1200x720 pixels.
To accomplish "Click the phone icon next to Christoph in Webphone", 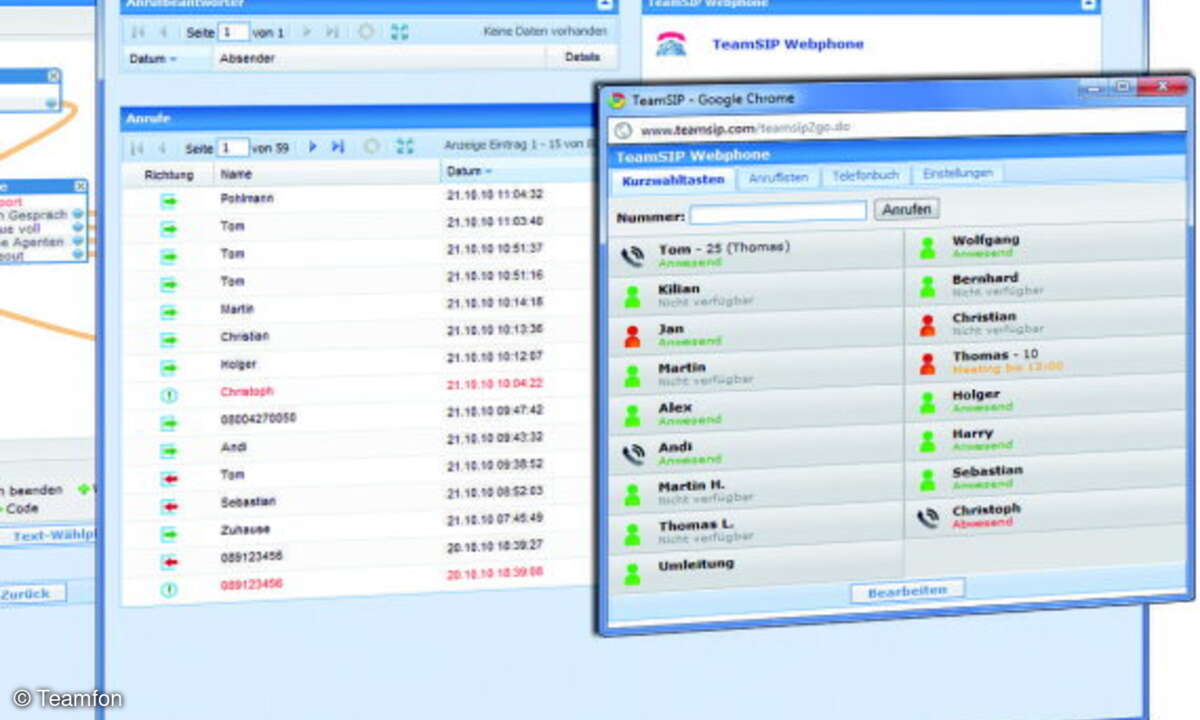I will [x=928, y=517].
